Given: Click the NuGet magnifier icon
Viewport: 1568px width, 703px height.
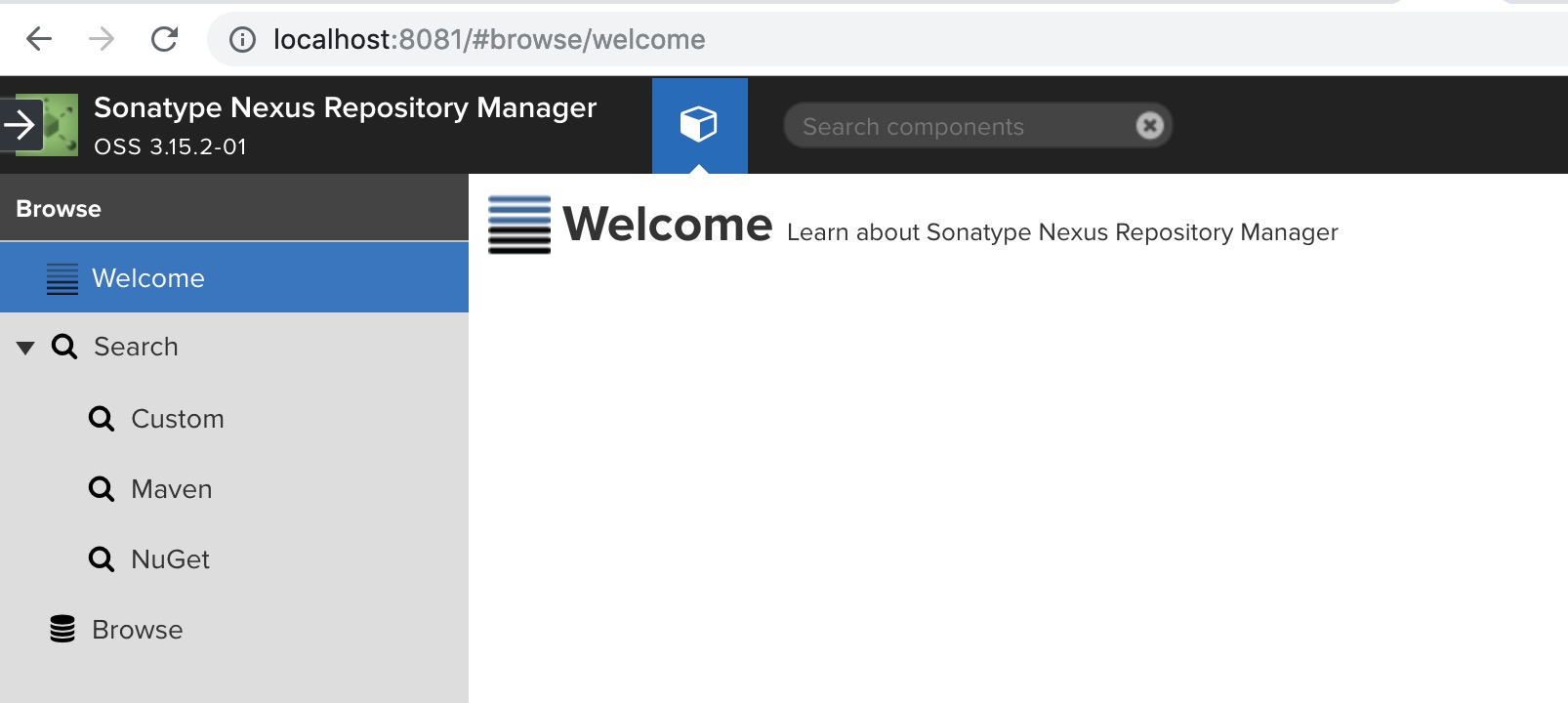Looking at the screenshot, I should point(102,559).
